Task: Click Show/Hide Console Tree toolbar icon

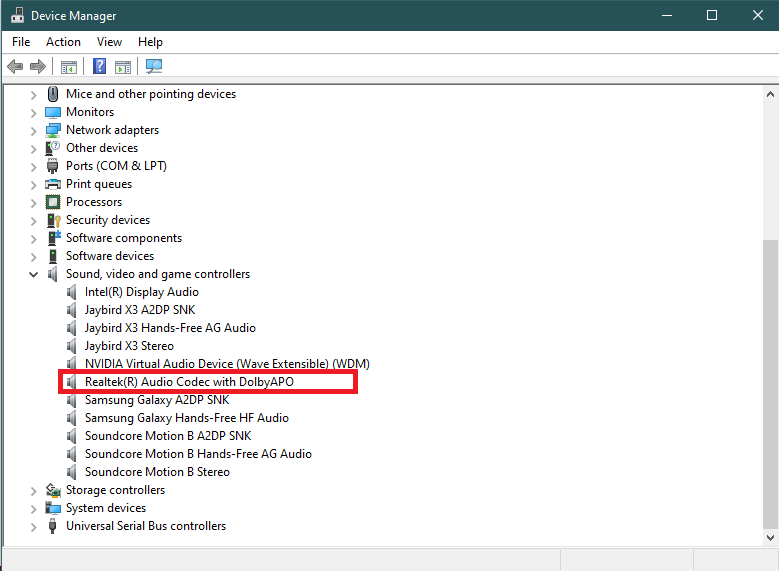Action: pyautogui.click(x=69, y=67)
